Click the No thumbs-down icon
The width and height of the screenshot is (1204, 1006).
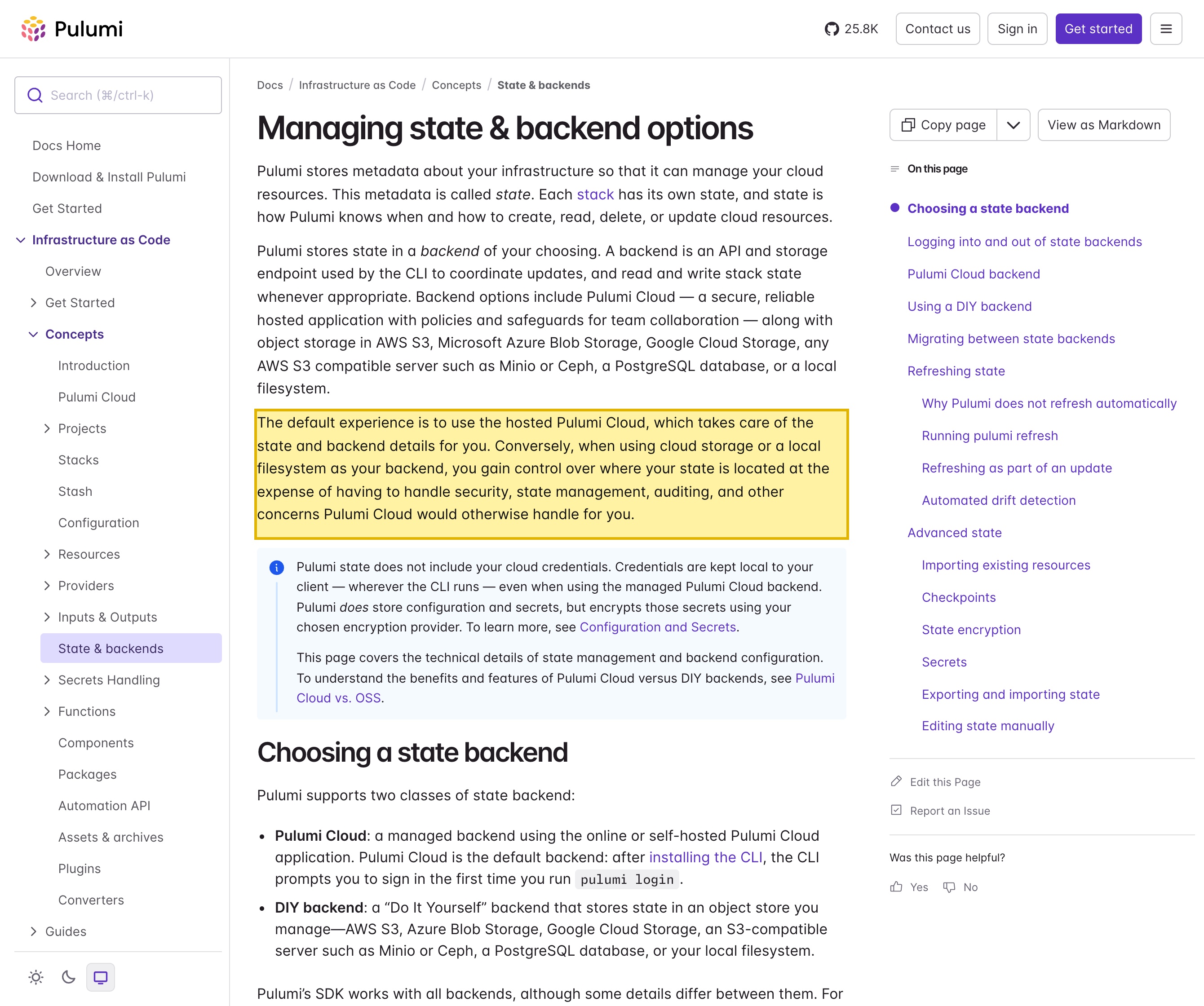pos(949,887)
